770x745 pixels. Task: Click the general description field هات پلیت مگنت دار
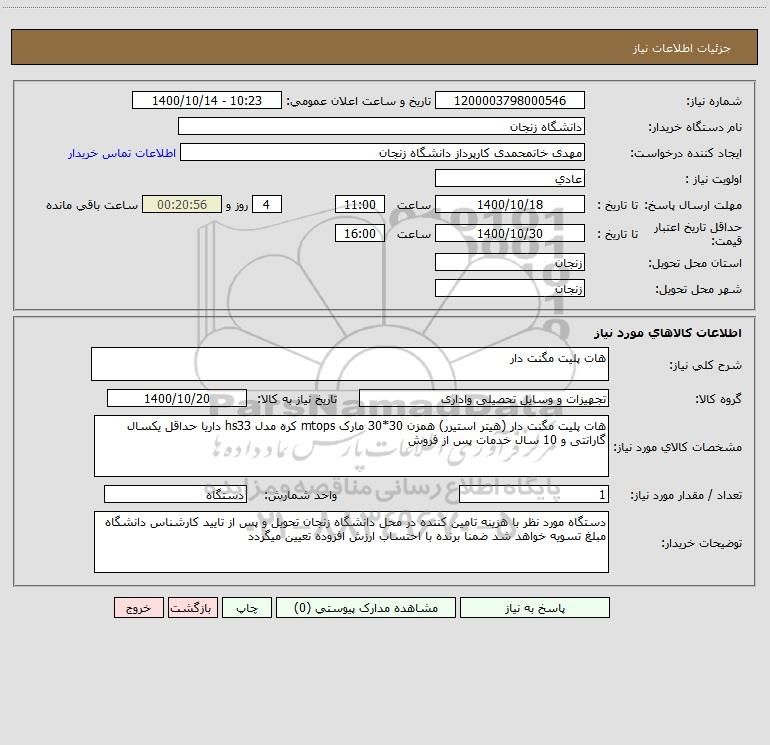350,364
